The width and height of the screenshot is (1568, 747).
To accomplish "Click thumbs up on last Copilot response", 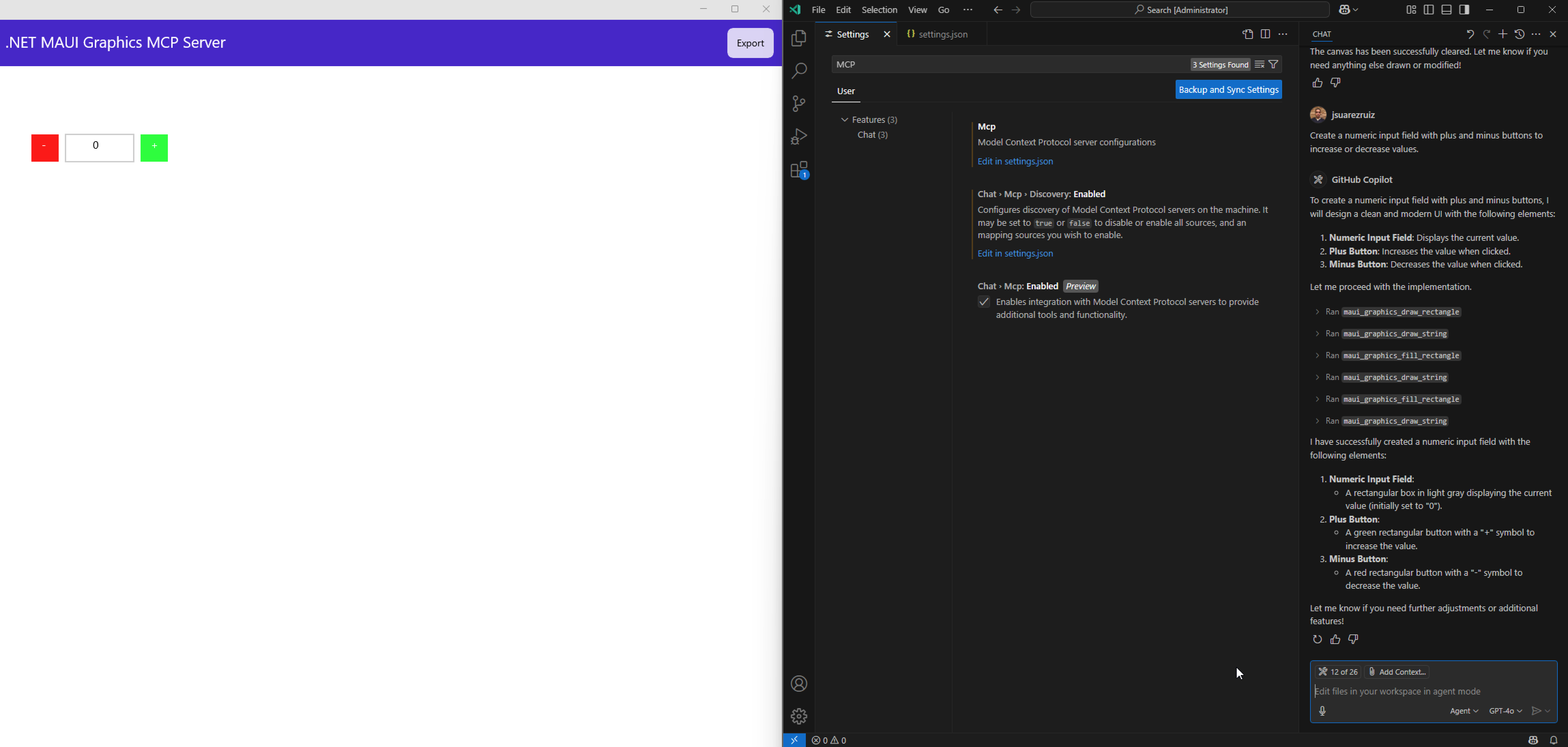I will (1335, 640).
